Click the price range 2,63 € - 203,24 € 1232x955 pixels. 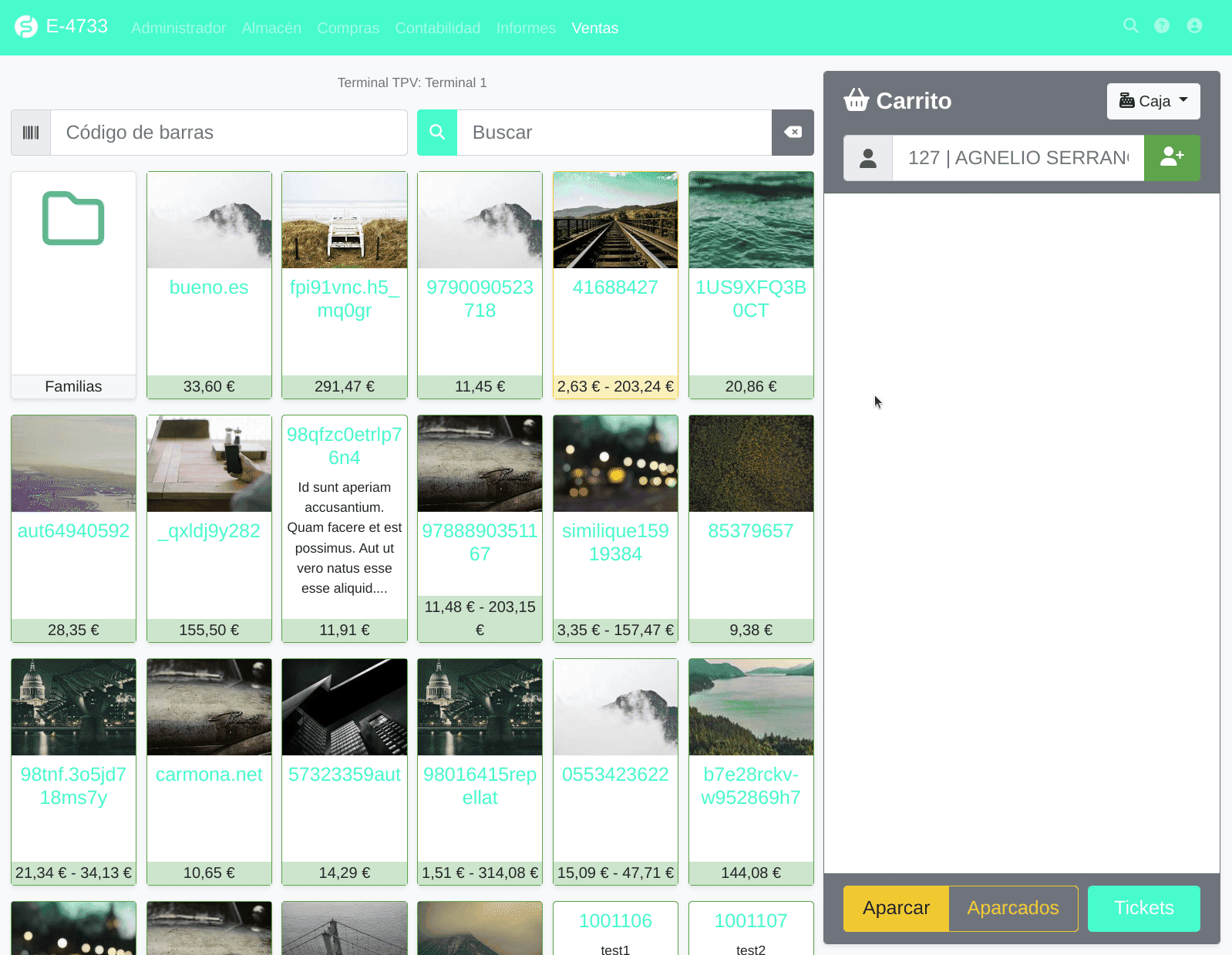click(615, 386)
